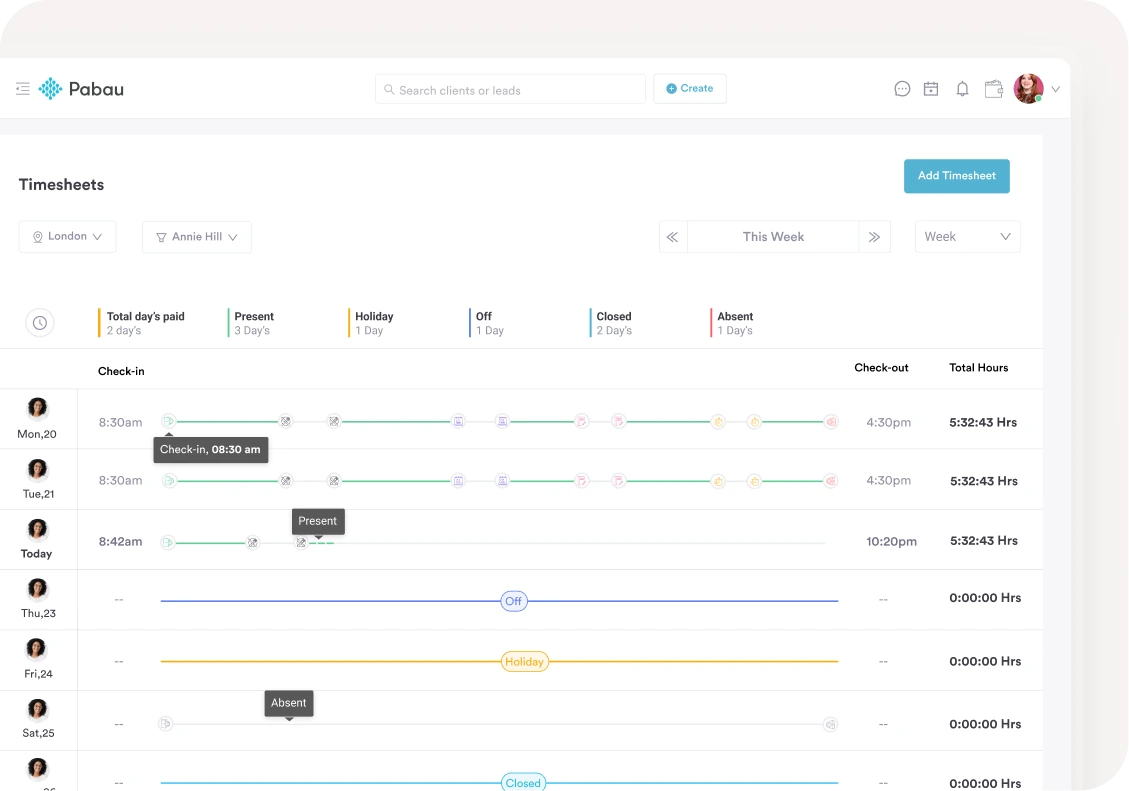Viewport: 1129px width, 791px height.
Task: Click Monday's check-out marker icon
Action: (830, 422)
